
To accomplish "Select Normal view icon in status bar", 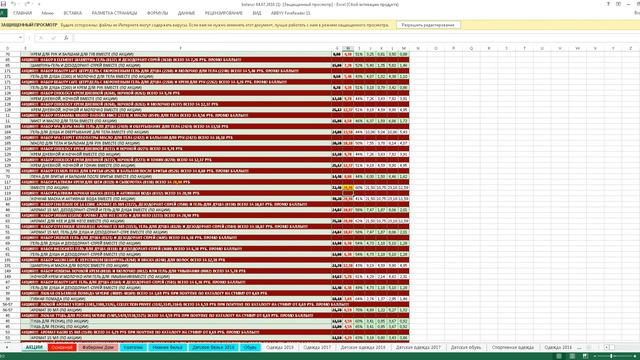I will point(559,356).
